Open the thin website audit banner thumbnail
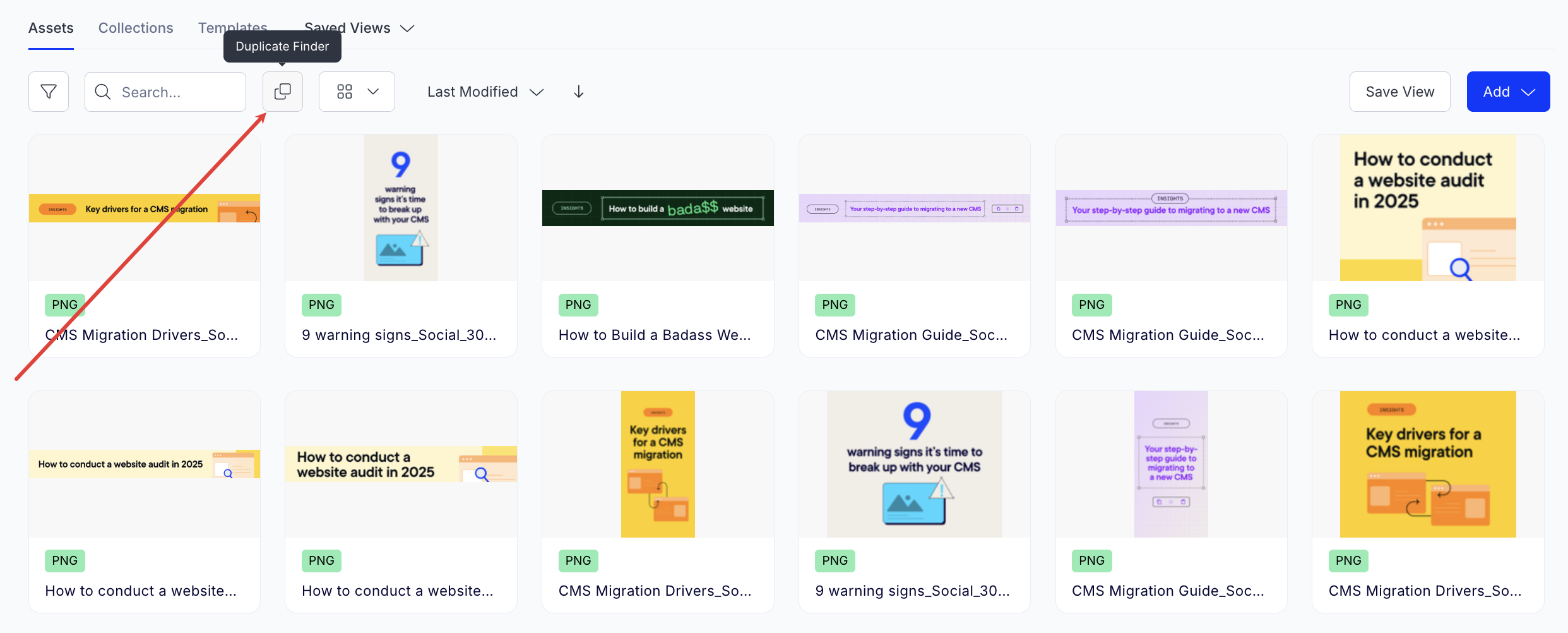The height and width of the screenshot is (633, 1568). [x=145, y=464]
